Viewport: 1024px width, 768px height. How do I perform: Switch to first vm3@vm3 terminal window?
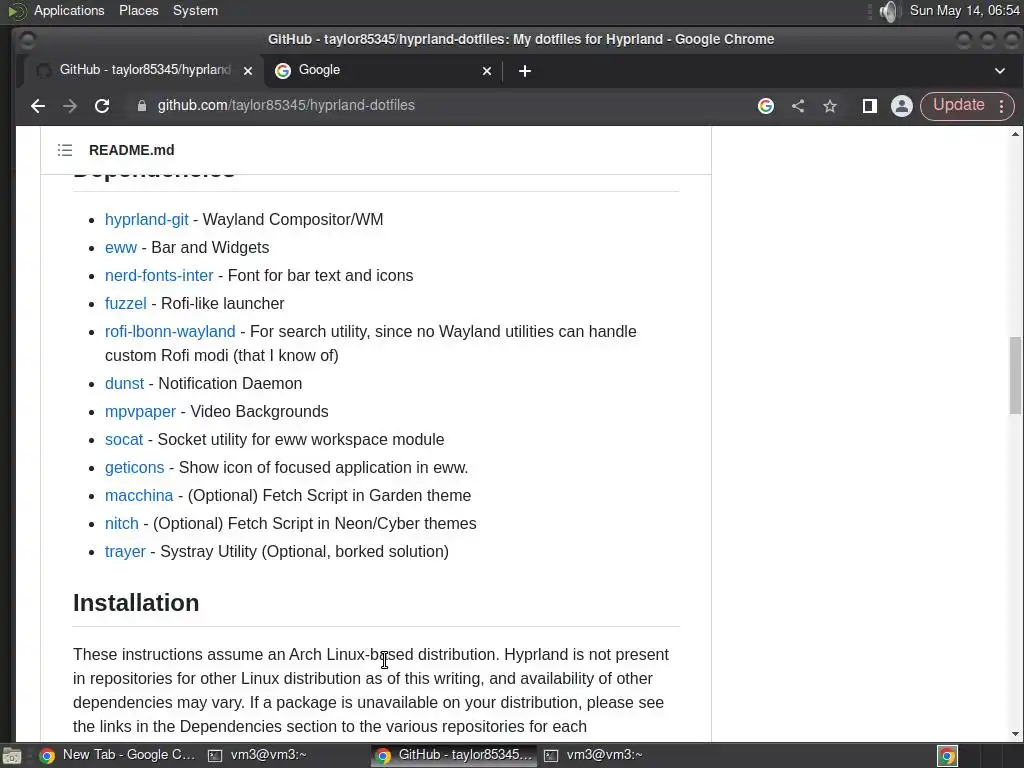pyautogui.click(x=258, y=755)
